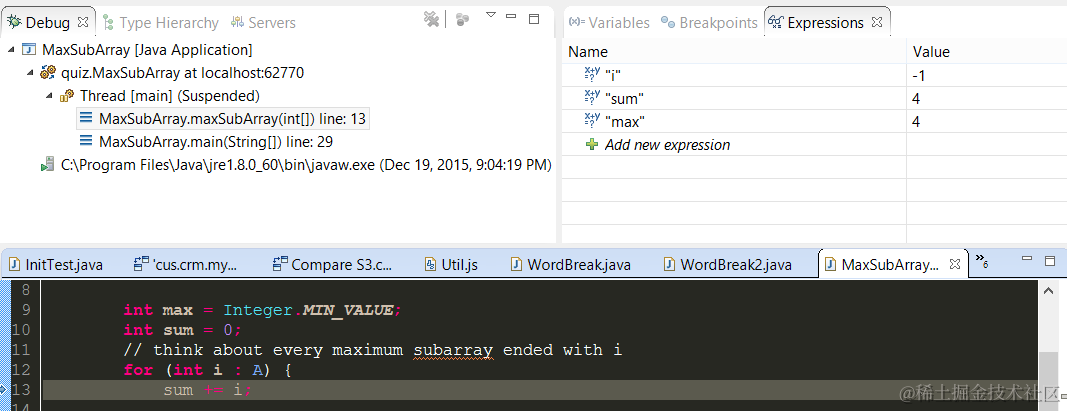Select the "sum" watch expression
The height and width of the screenshot is (411, 1067).
coord(624,99)
